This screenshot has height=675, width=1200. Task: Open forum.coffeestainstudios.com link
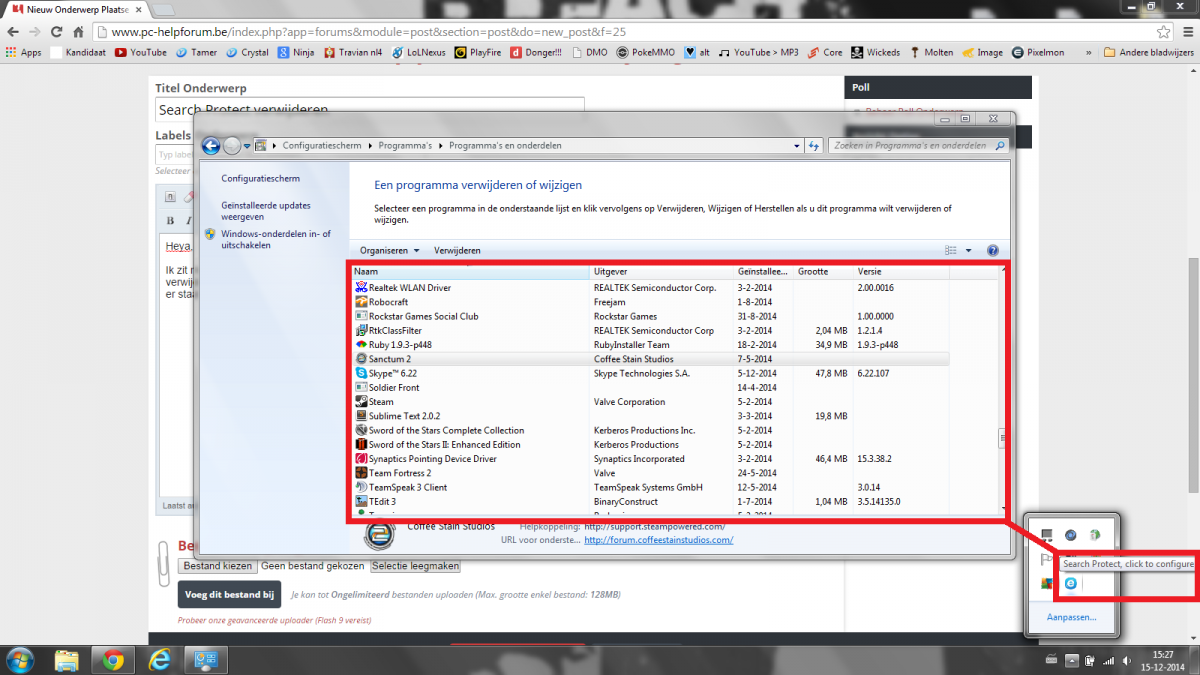click(658, 540)
